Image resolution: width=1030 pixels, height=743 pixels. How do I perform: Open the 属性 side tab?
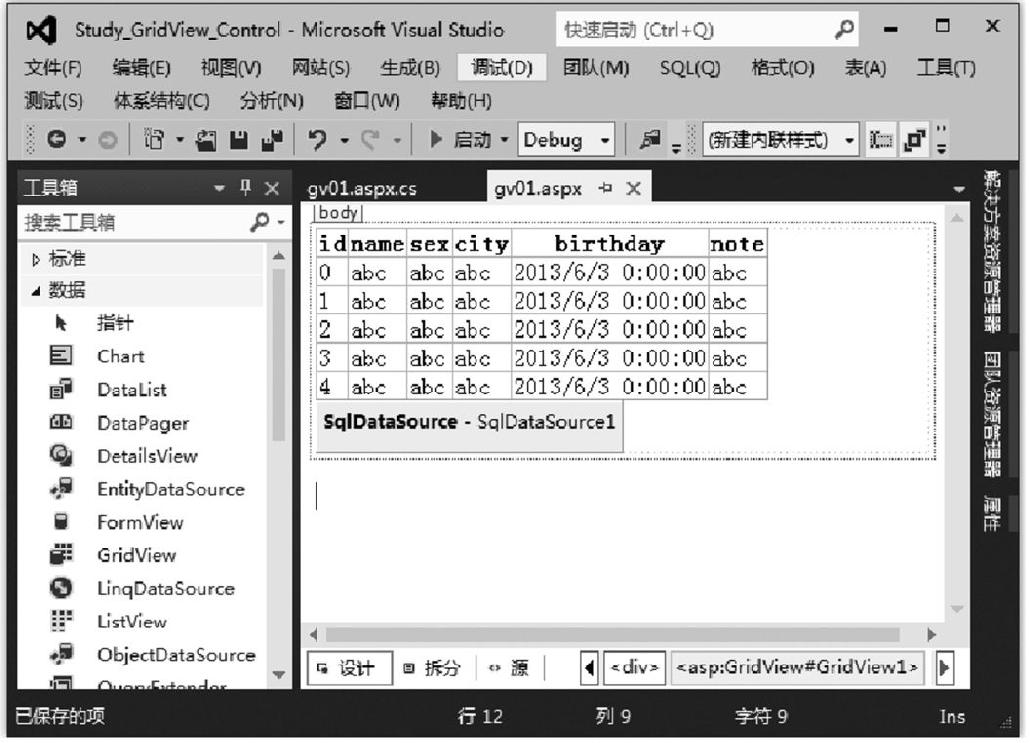point(992,514)
